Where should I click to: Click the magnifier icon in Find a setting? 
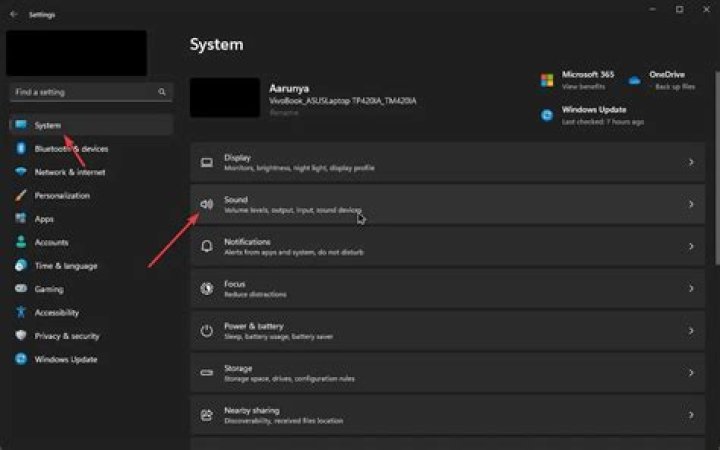tap(162, 92)
